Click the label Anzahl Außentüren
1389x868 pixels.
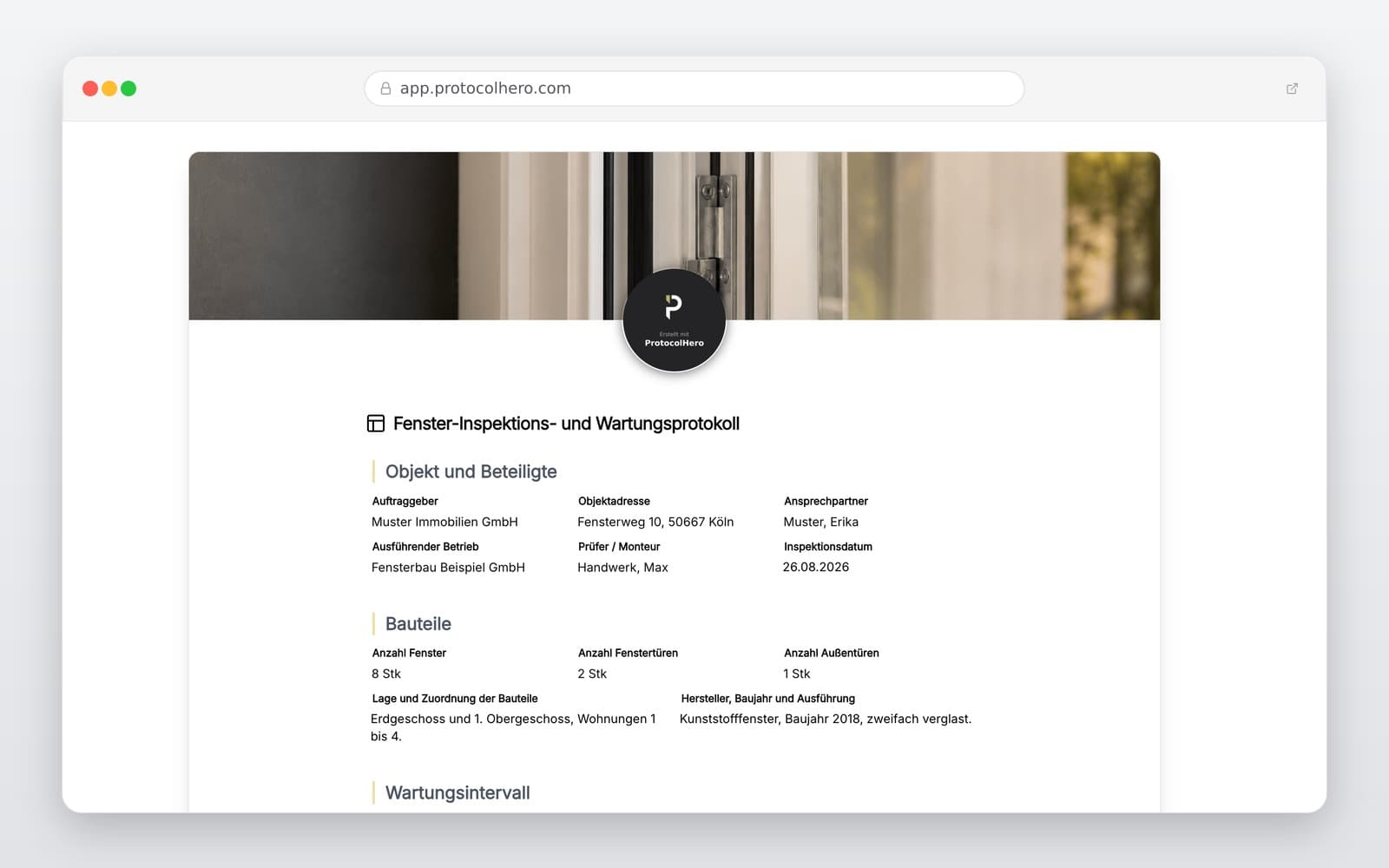coord(832,653)
